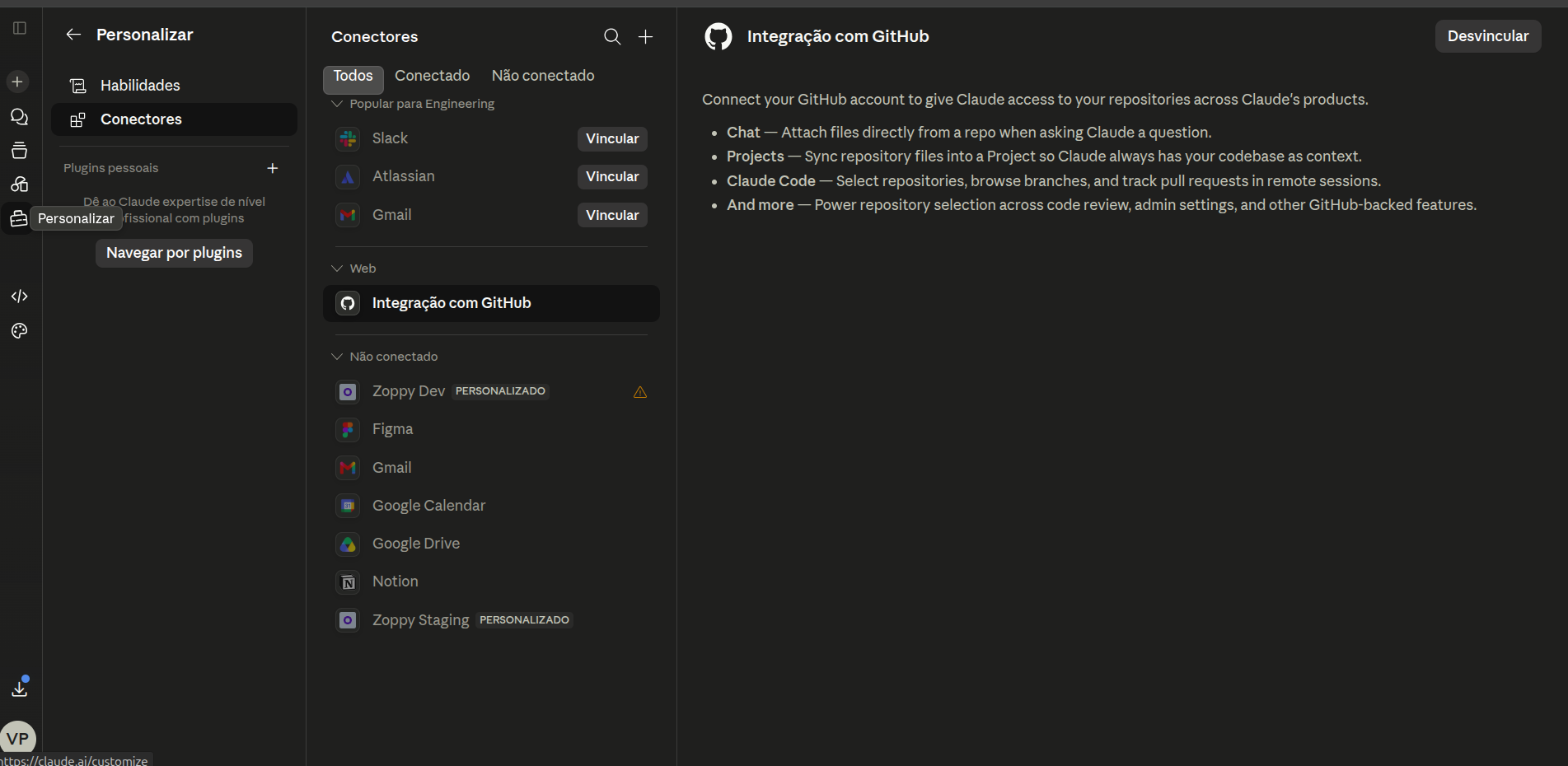1568x766 pixels.
Task: Click the Plugins pessoais heading
Action: (x=111, y=168)
